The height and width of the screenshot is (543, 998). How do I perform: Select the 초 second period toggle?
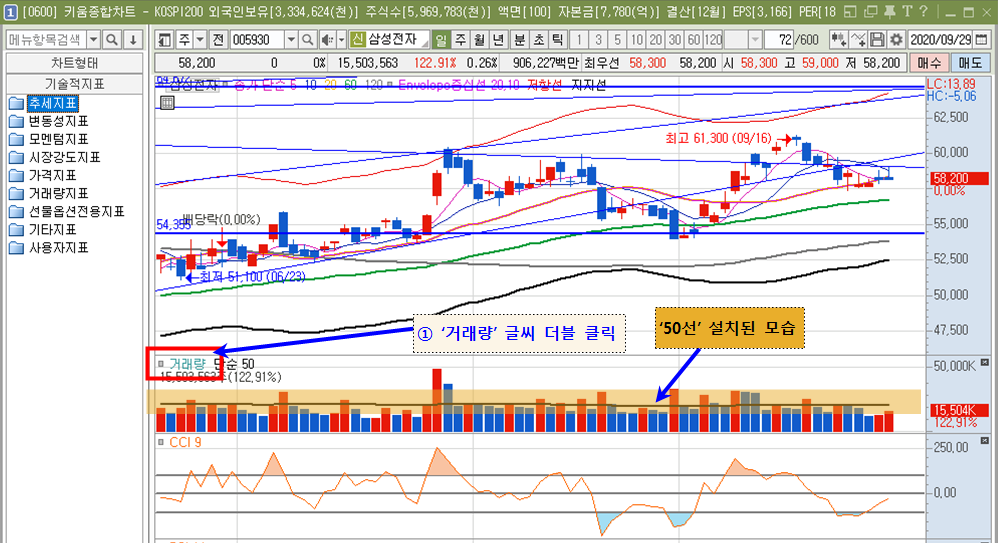[538, 40]
